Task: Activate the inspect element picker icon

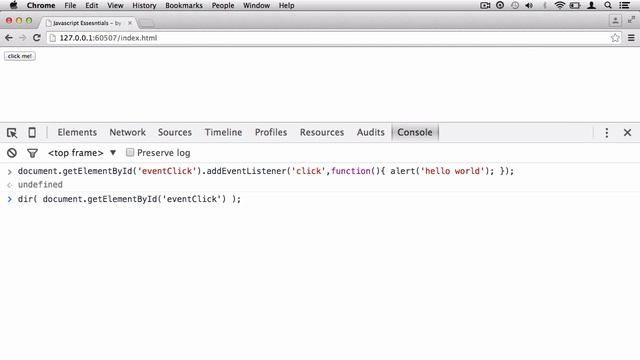Action: point(12,133)
